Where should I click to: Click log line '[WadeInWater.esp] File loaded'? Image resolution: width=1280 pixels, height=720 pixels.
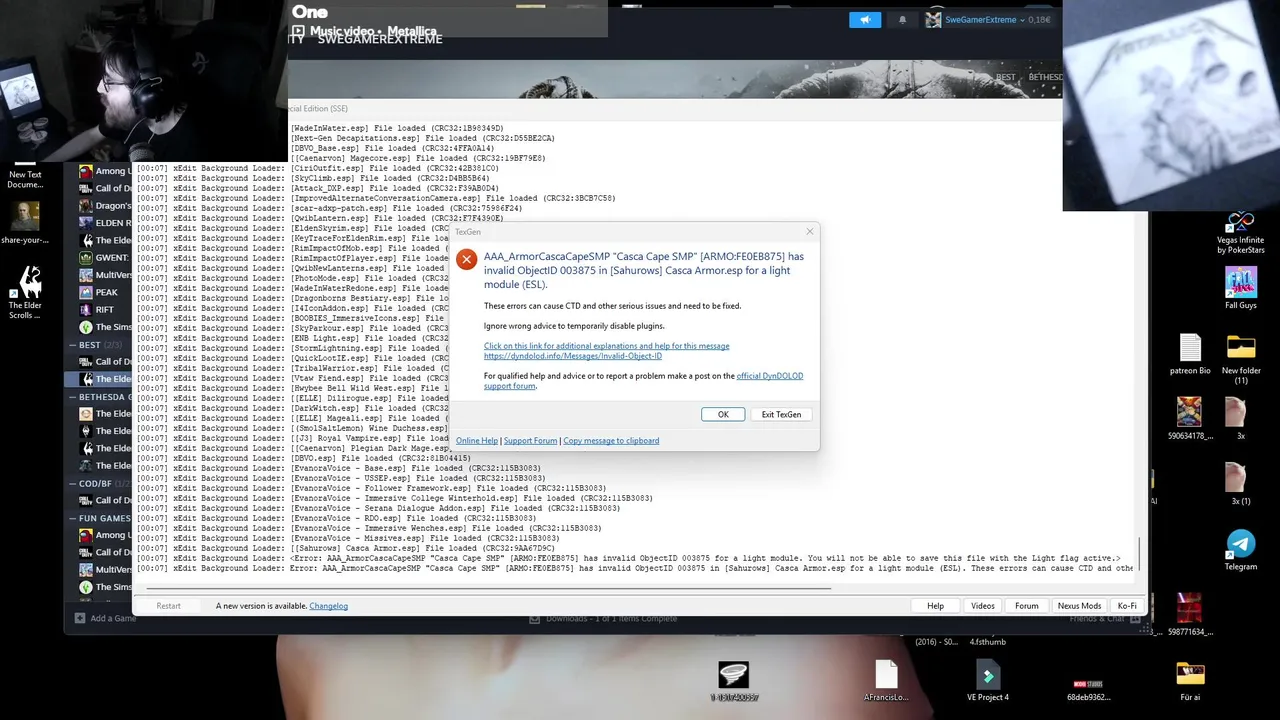397,128
